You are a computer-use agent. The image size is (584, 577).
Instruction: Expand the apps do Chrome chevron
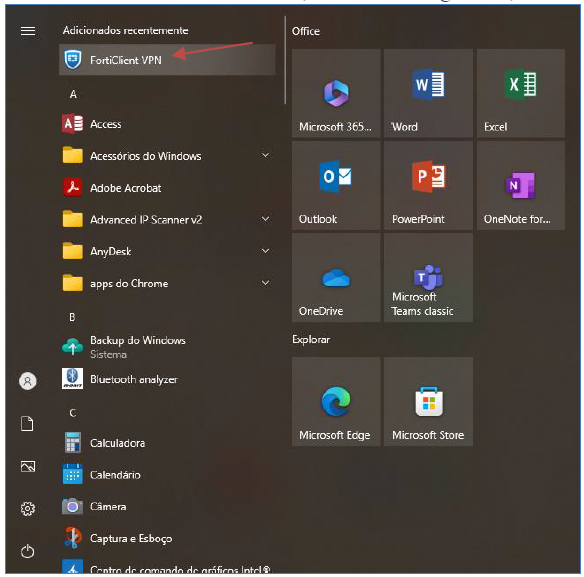point(266,283)
